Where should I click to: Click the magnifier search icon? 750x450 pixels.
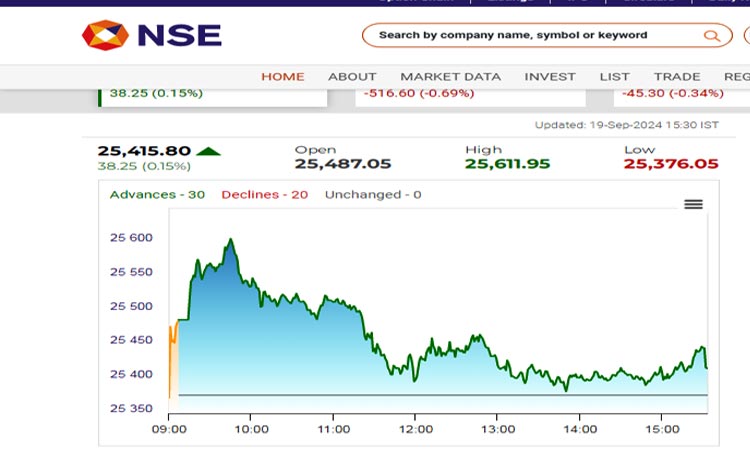point(712,35)
